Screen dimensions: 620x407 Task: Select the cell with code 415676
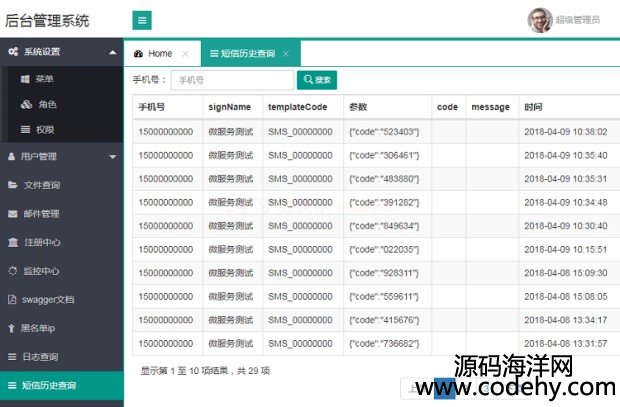coord(387,320)
